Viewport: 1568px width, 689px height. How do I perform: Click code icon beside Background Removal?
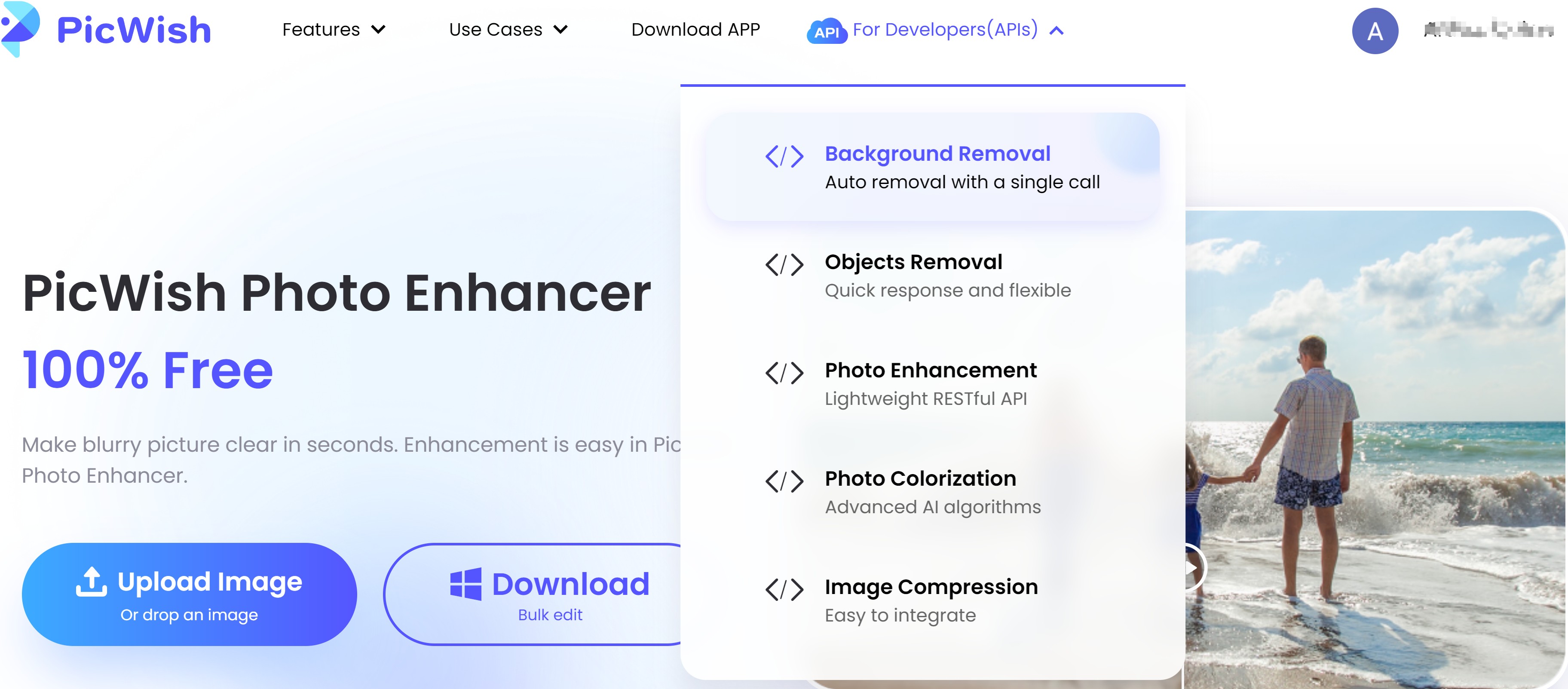pos(784,156)
